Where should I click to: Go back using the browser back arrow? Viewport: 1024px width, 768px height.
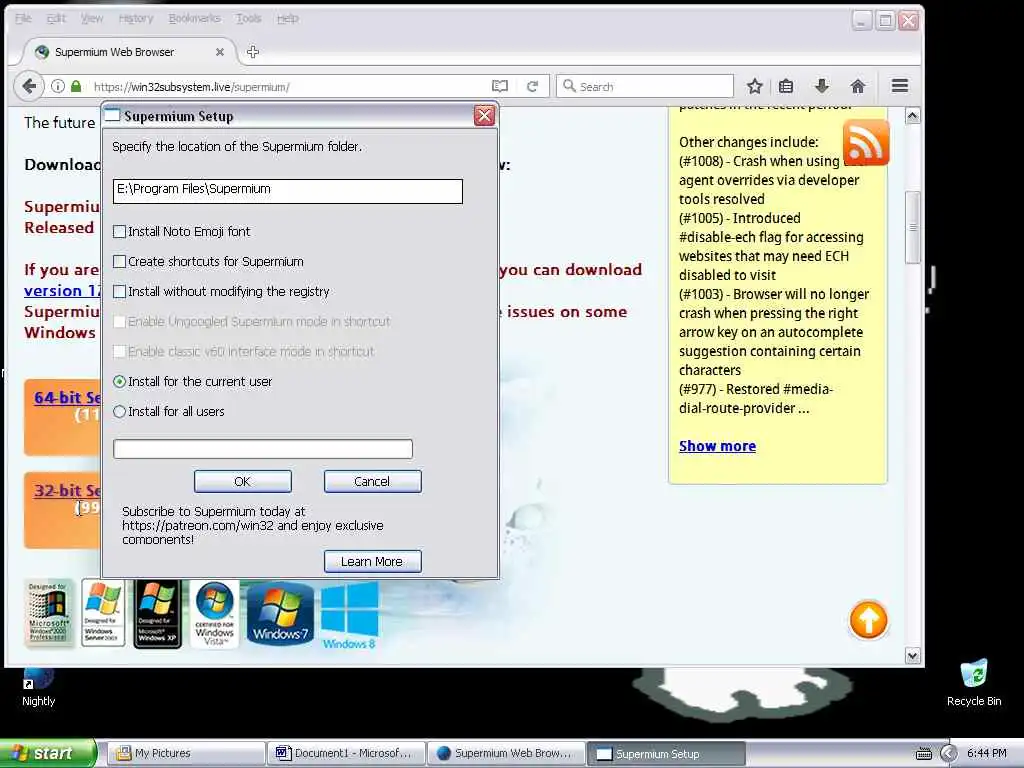point(29,86)
